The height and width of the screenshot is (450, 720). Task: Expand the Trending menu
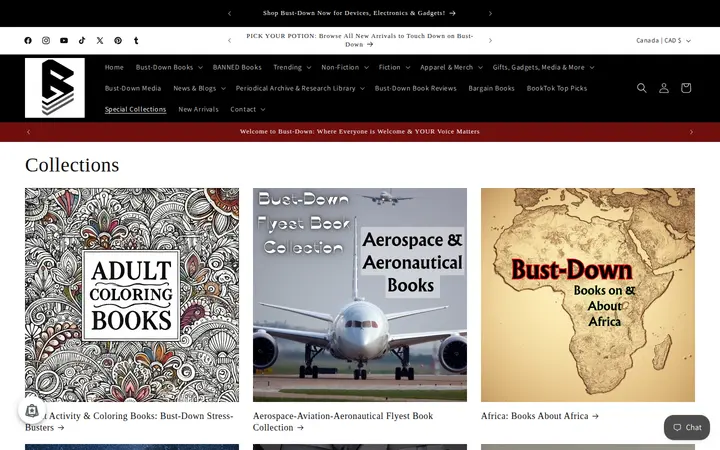click(292, 67)
